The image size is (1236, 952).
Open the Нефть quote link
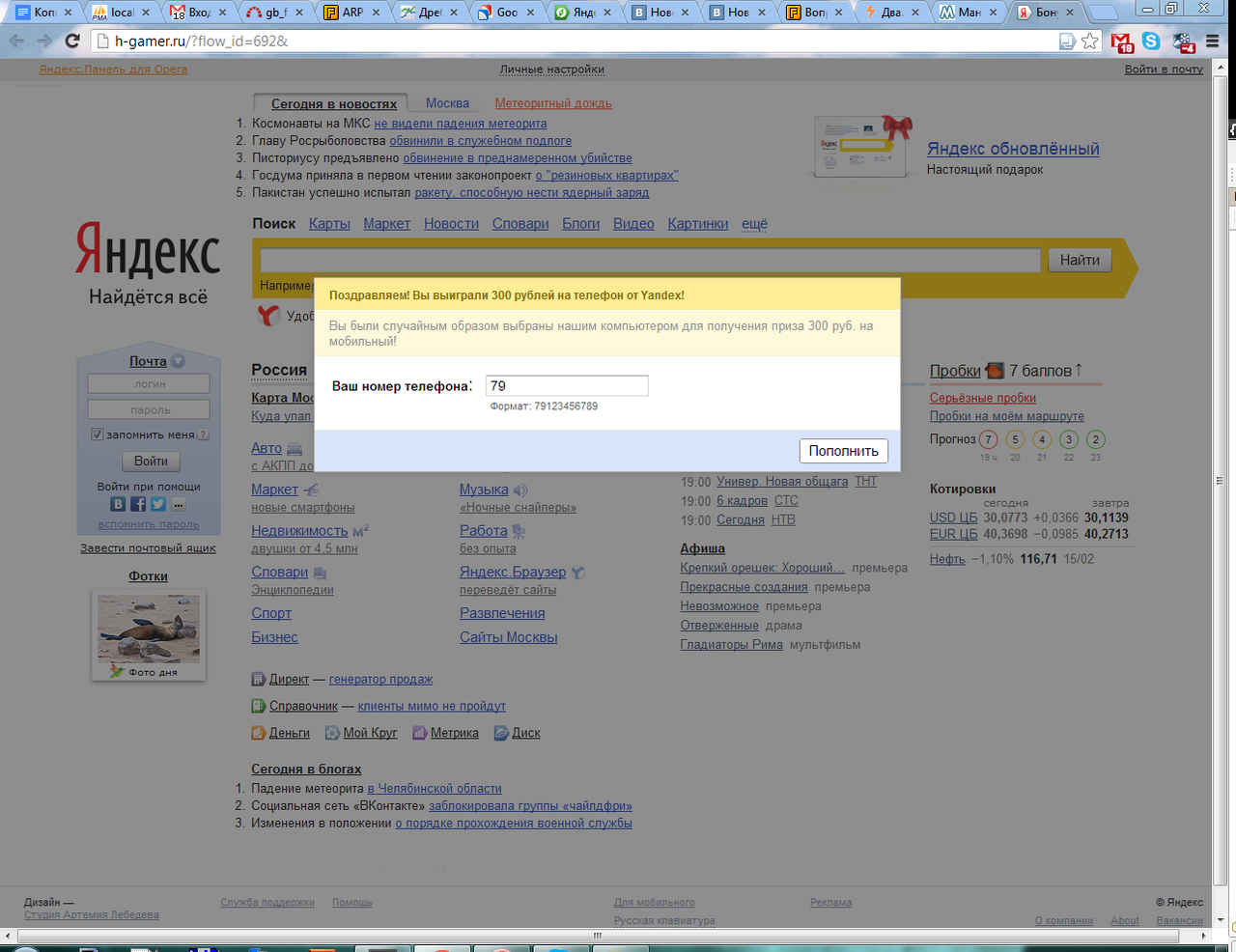pyautogui.click(x=947, y=559)
